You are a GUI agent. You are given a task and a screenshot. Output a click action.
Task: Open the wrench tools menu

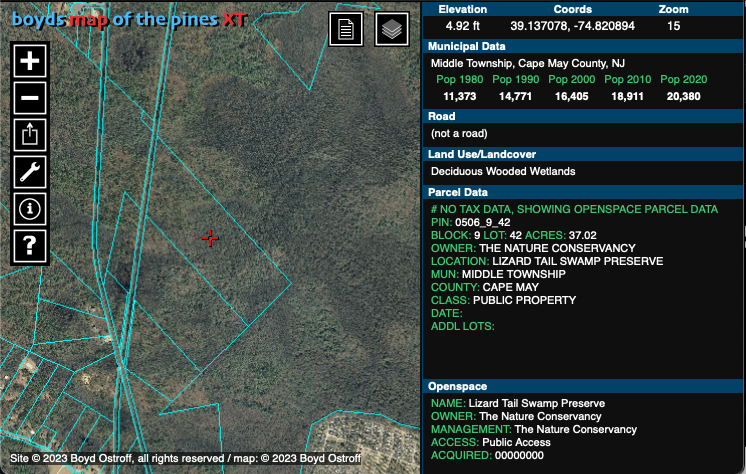pos(30,171)
